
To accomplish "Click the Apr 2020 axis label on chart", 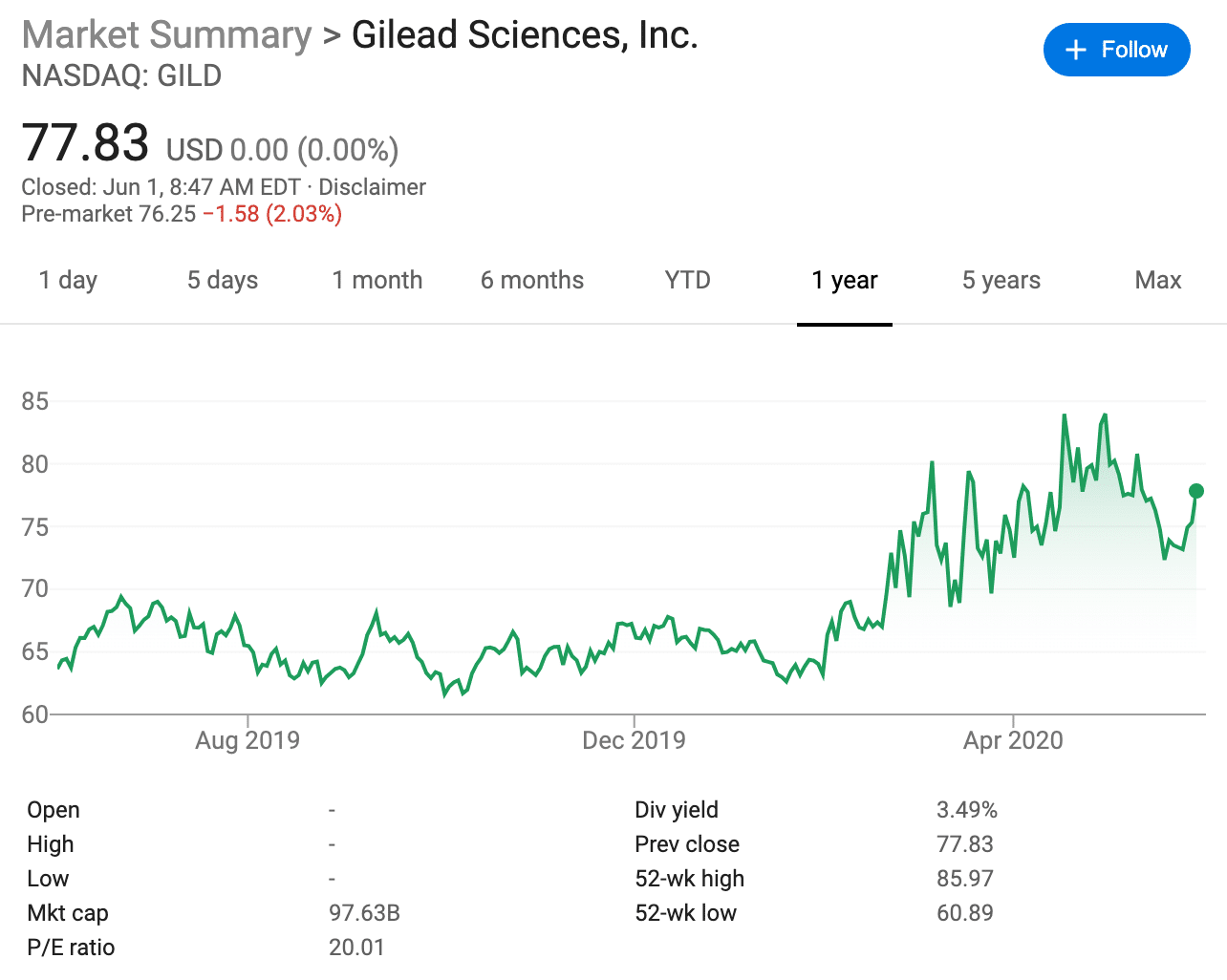I will (1012, 739).
